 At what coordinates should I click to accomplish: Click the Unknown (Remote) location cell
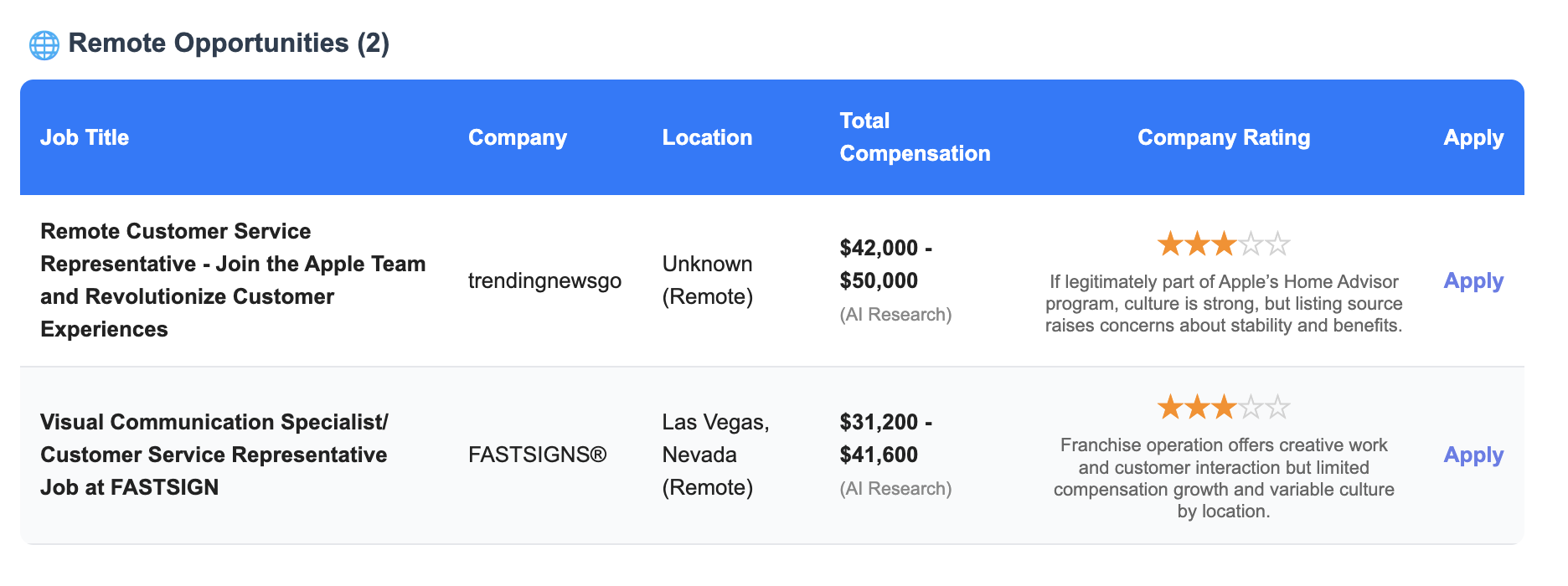707,280
